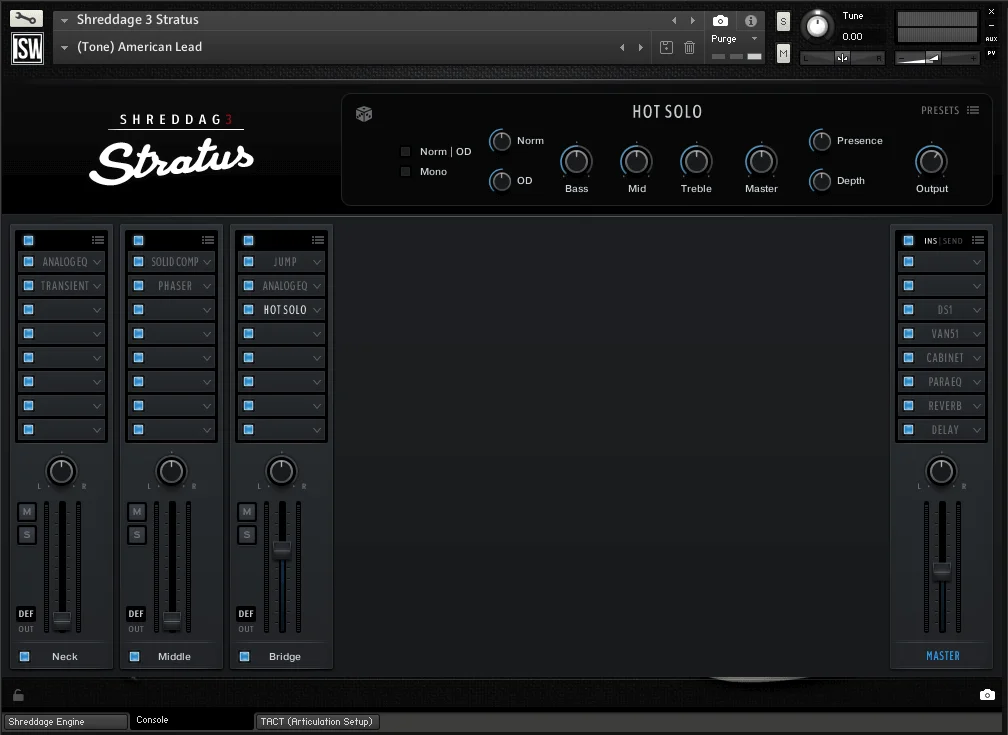
Task: Click the Bridge channel DEF output button
Action: (x=246, y=614)
